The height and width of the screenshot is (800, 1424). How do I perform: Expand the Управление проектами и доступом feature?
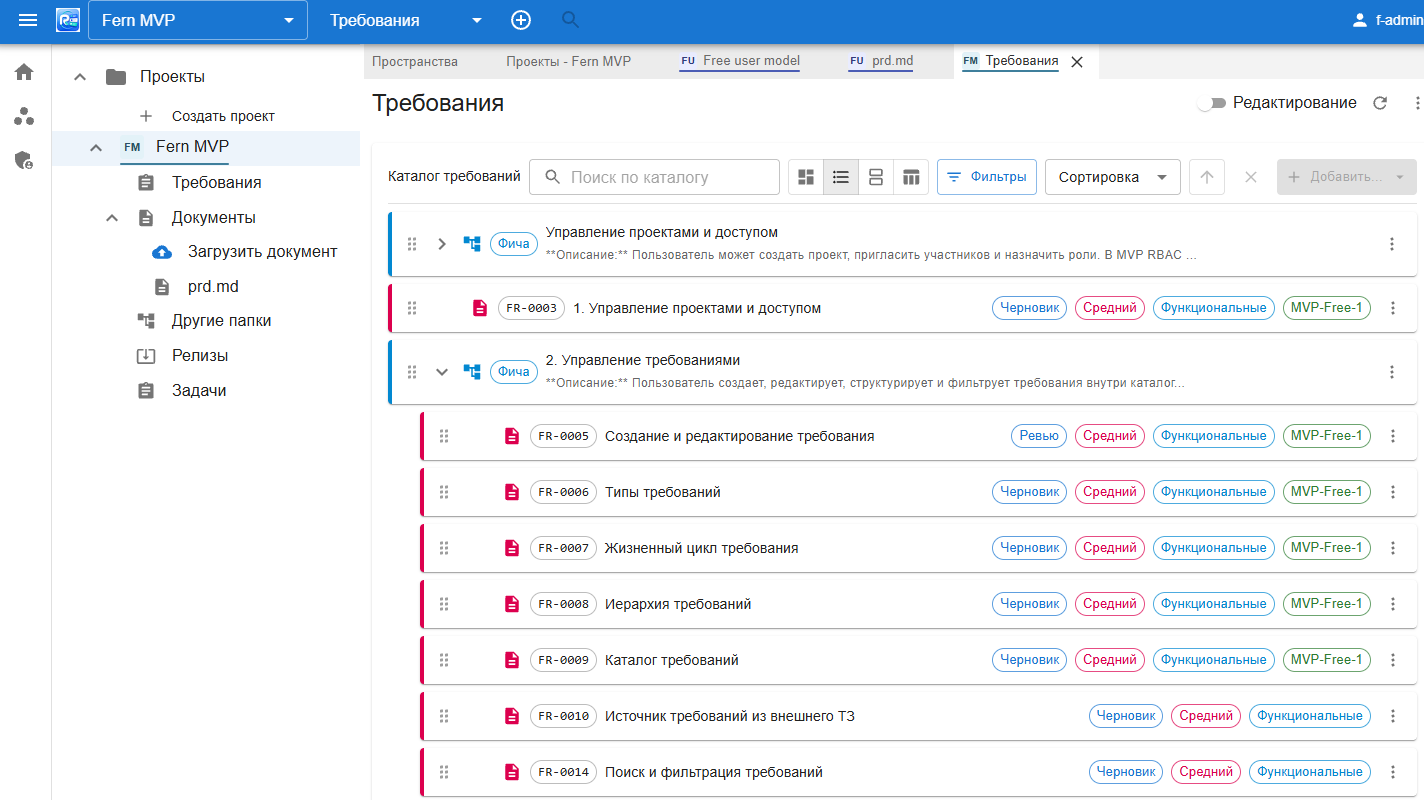click(x=442, y=244)
